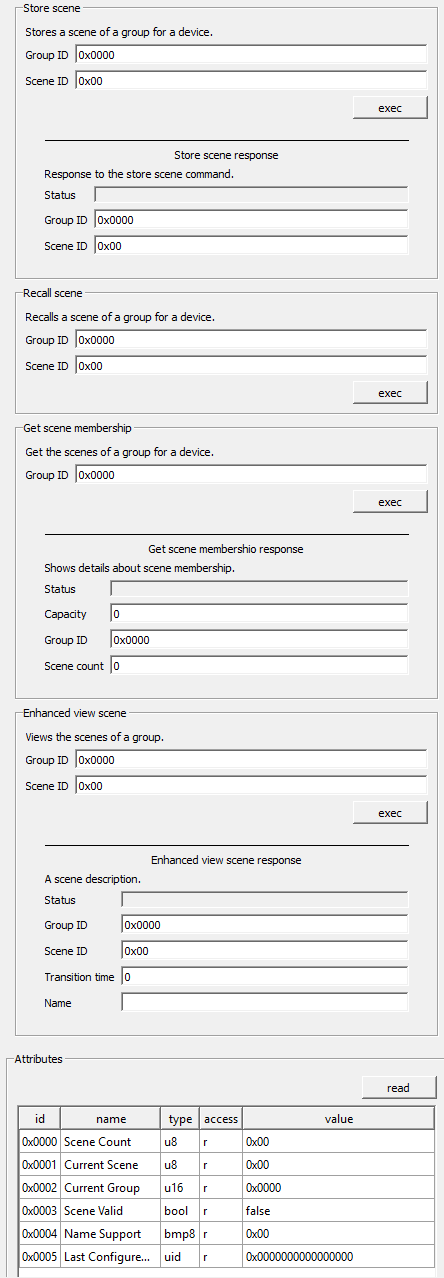444x1278 pixels.
Task: Click the Transition time field
Action: pyautogui.click(x=265, y=976)
